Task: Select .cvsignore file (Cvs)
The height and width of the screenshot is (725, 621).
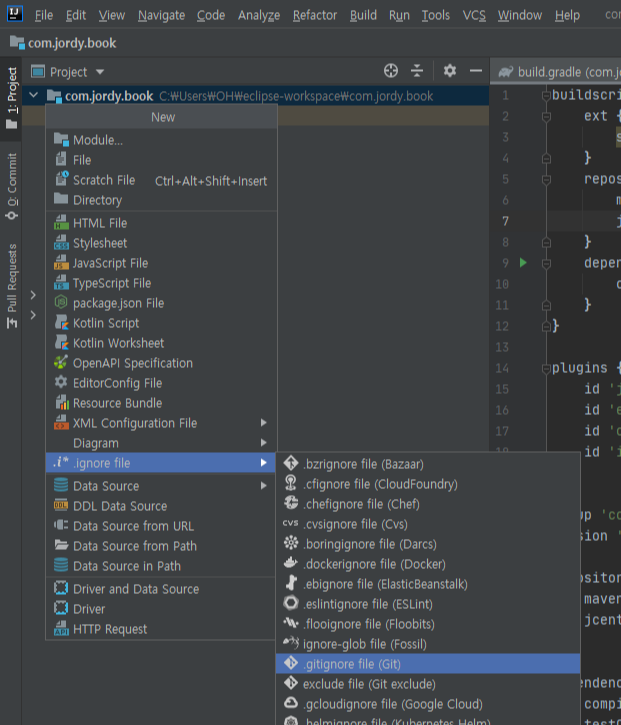Action: tap(428, 524)
